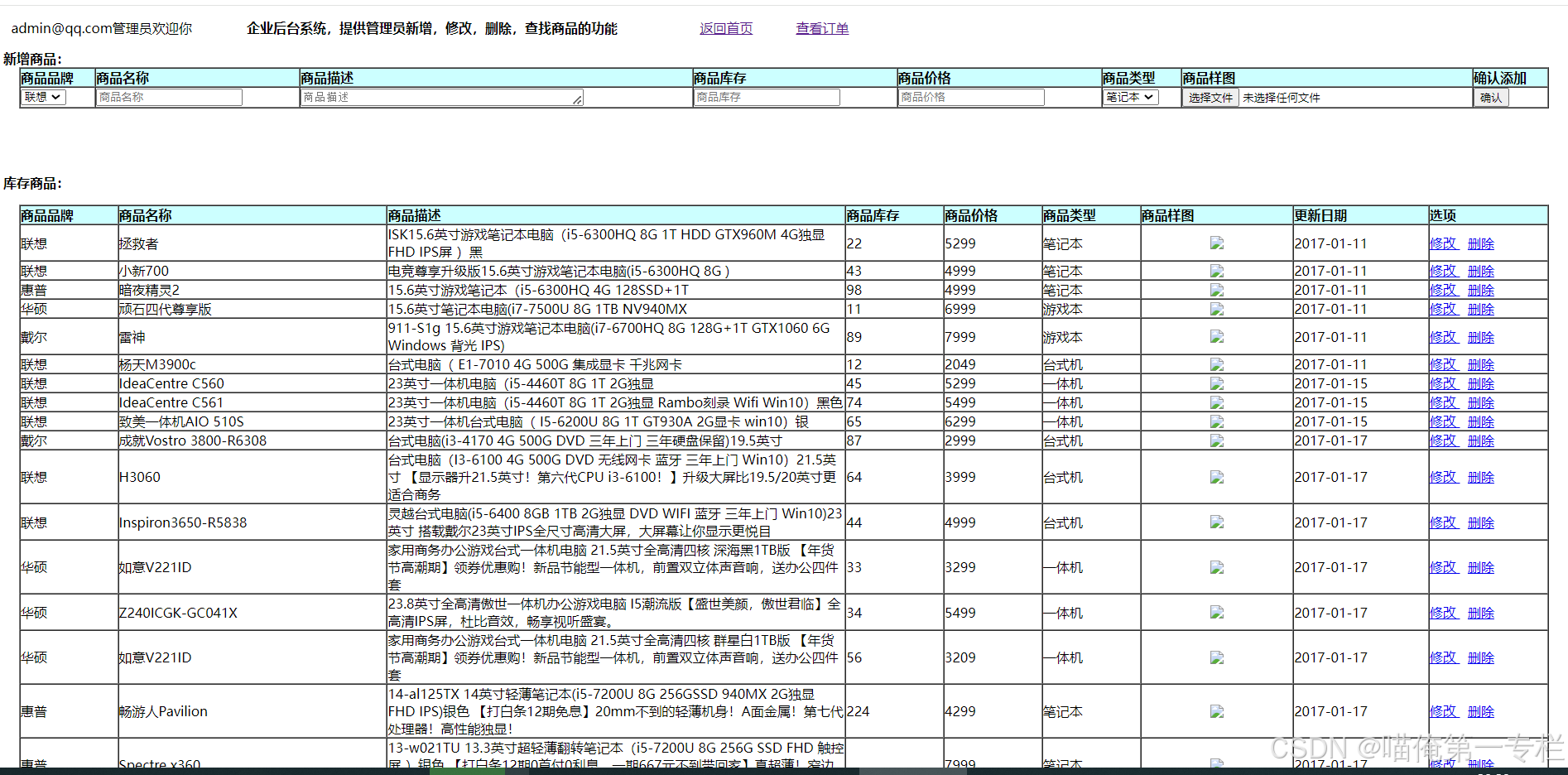Click the sample image icon for 小新700

pyautogui.click(x=1216, y=271)
